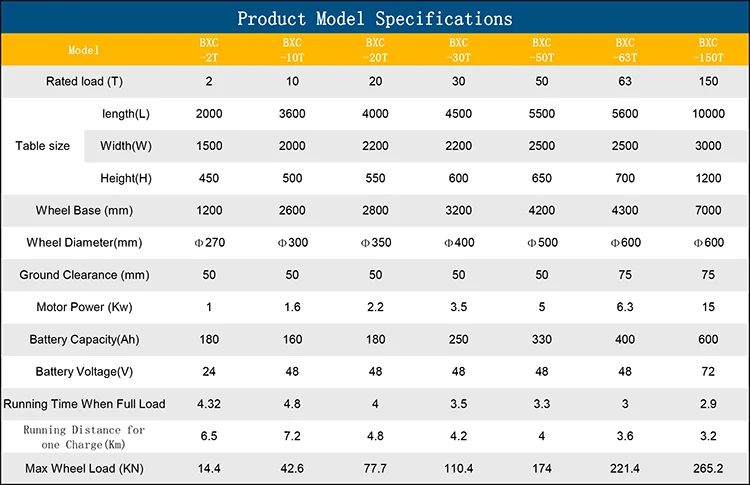Viewport: 750px width, 485px height.
Task: Select the 4.32 running time value
Action: [x=208, y=404]
